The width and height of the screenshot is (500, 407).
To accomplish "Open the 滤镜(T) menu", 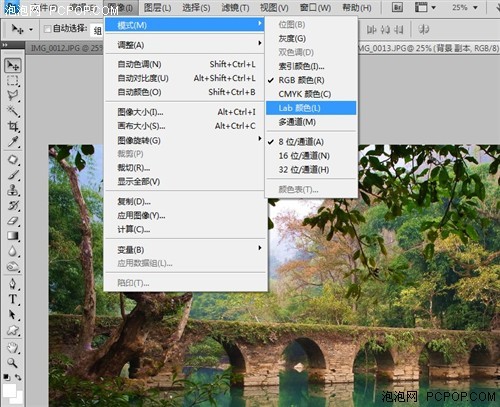I will [x=235, y=7].
